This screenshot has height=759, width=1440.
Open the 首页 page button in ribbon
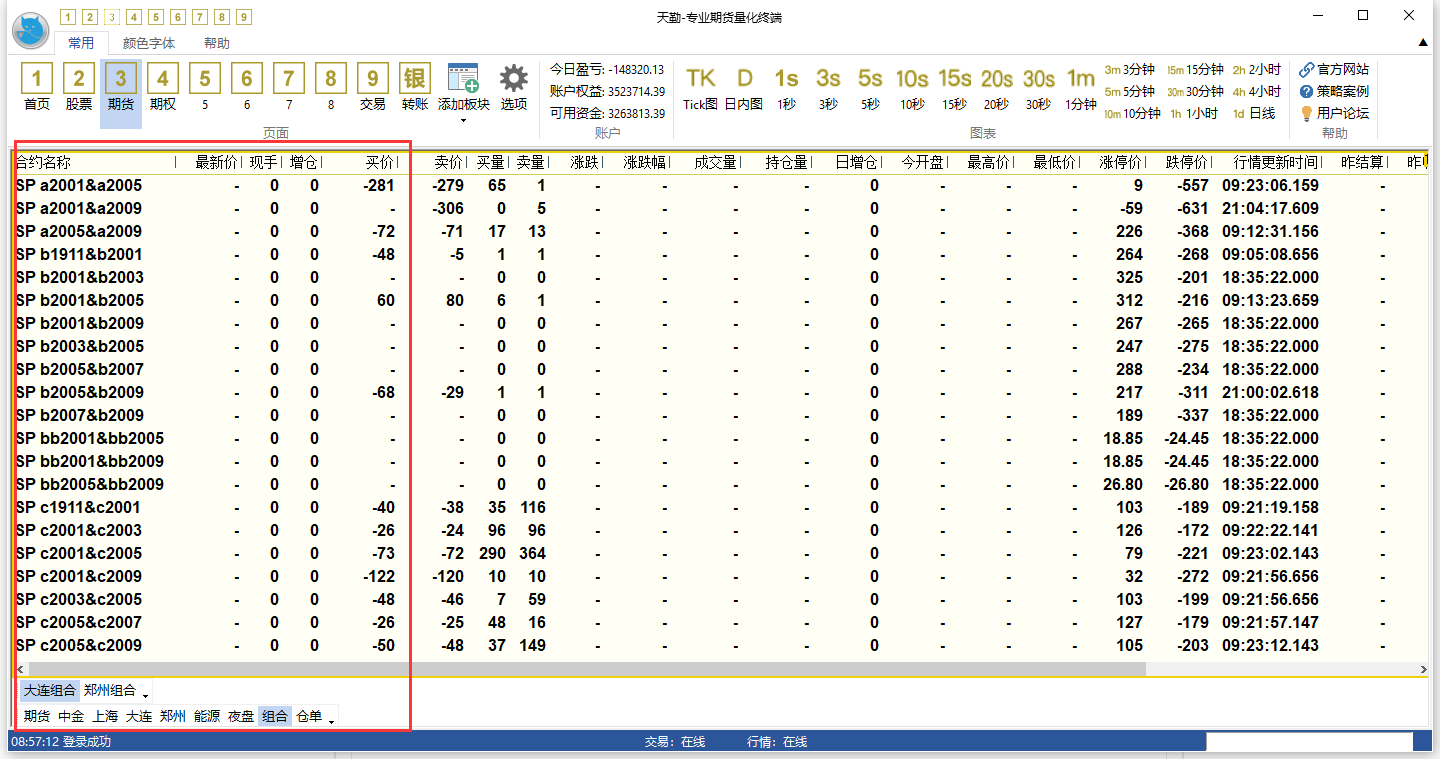37,88
